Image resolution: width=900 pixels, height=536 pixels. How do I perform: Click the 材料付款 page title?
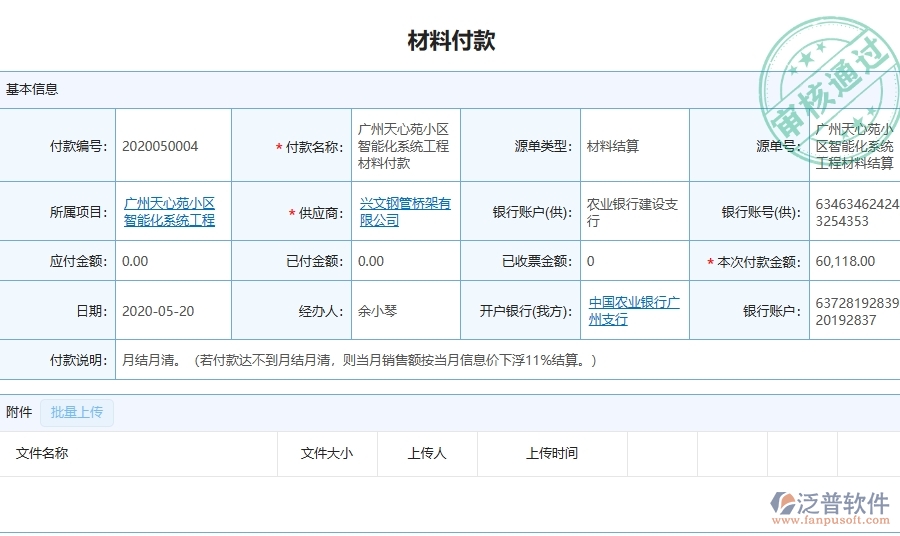pos(451,41)
